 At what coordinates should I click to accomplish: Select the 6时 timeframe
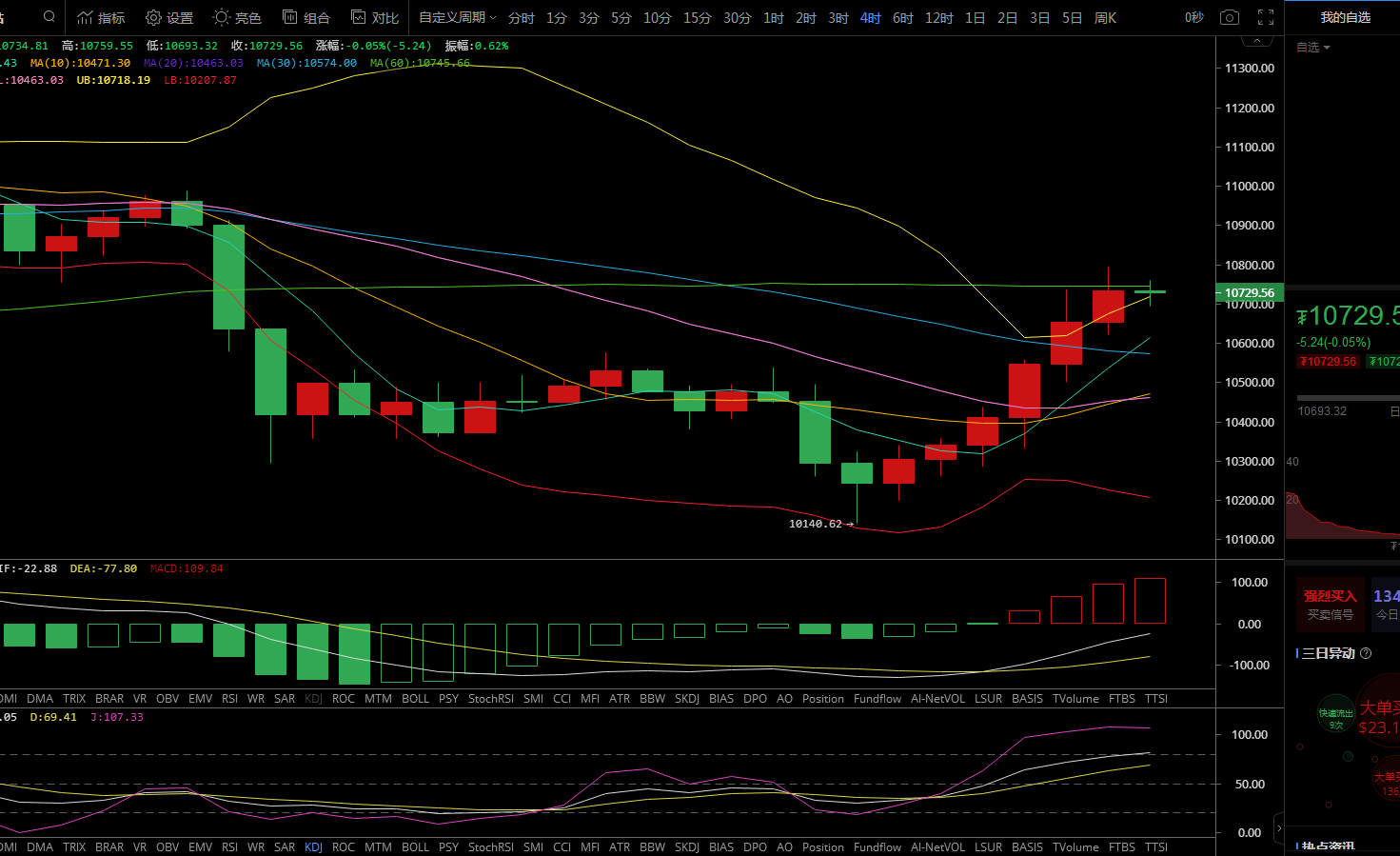903,17
